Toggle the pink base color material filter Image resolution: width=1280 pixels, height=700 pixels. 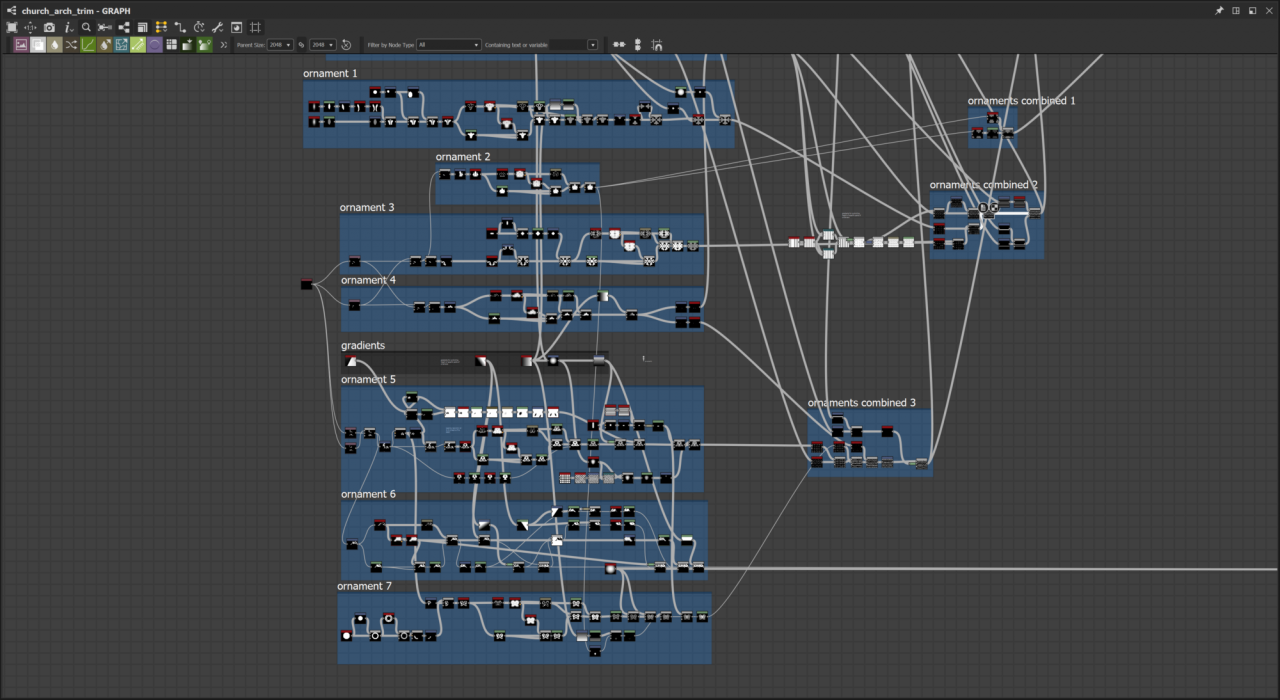tap(21, 45)
